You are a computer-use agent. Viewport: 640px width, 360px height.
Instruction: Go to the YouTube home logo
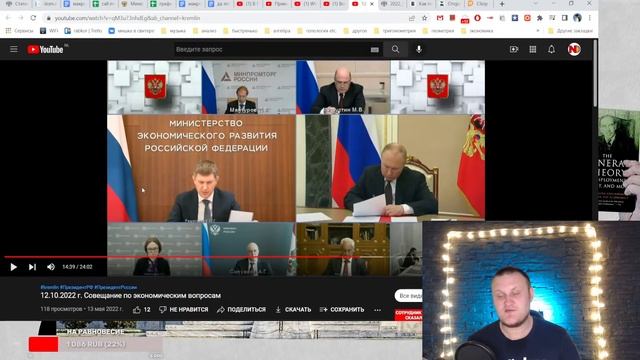(45, 49)
